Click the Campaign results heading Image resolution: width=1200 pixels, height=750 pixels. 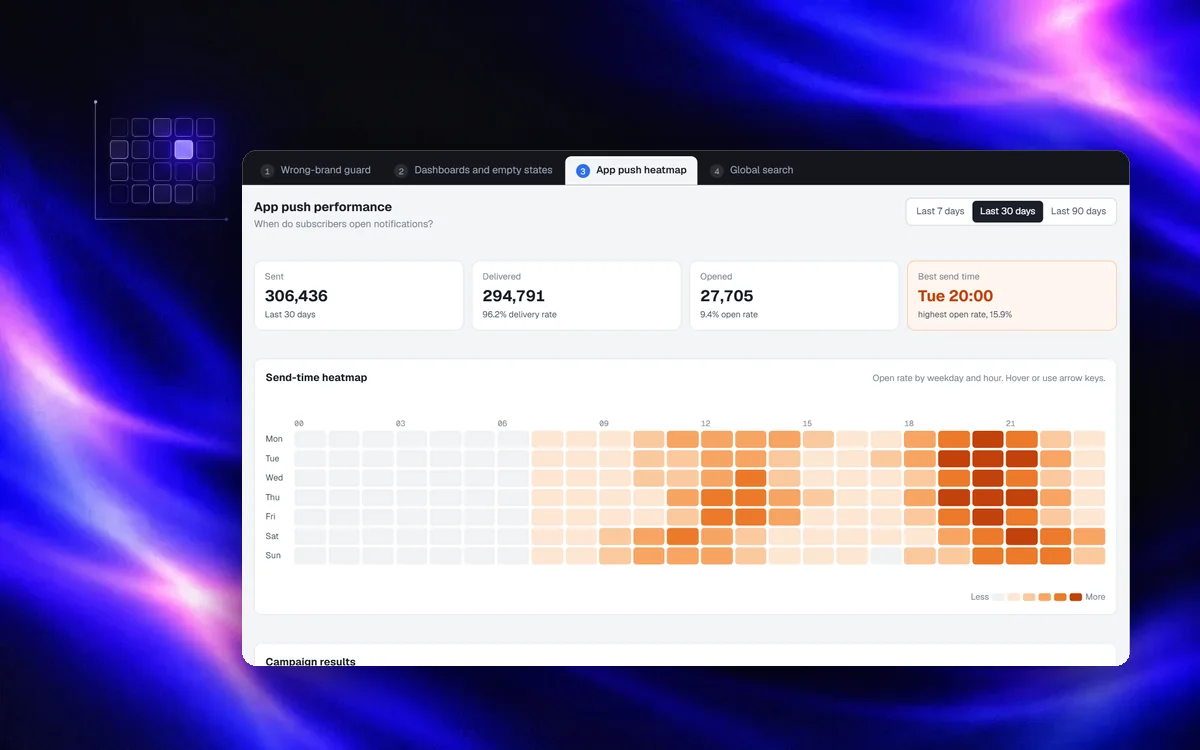pyautogui.click(x=310, y=662)
